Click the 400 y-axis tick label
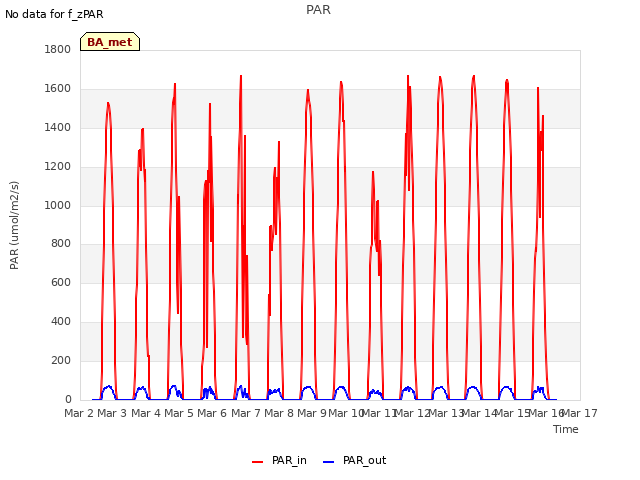The width and height of the screenshot is (640, 480). coord(61,322)
